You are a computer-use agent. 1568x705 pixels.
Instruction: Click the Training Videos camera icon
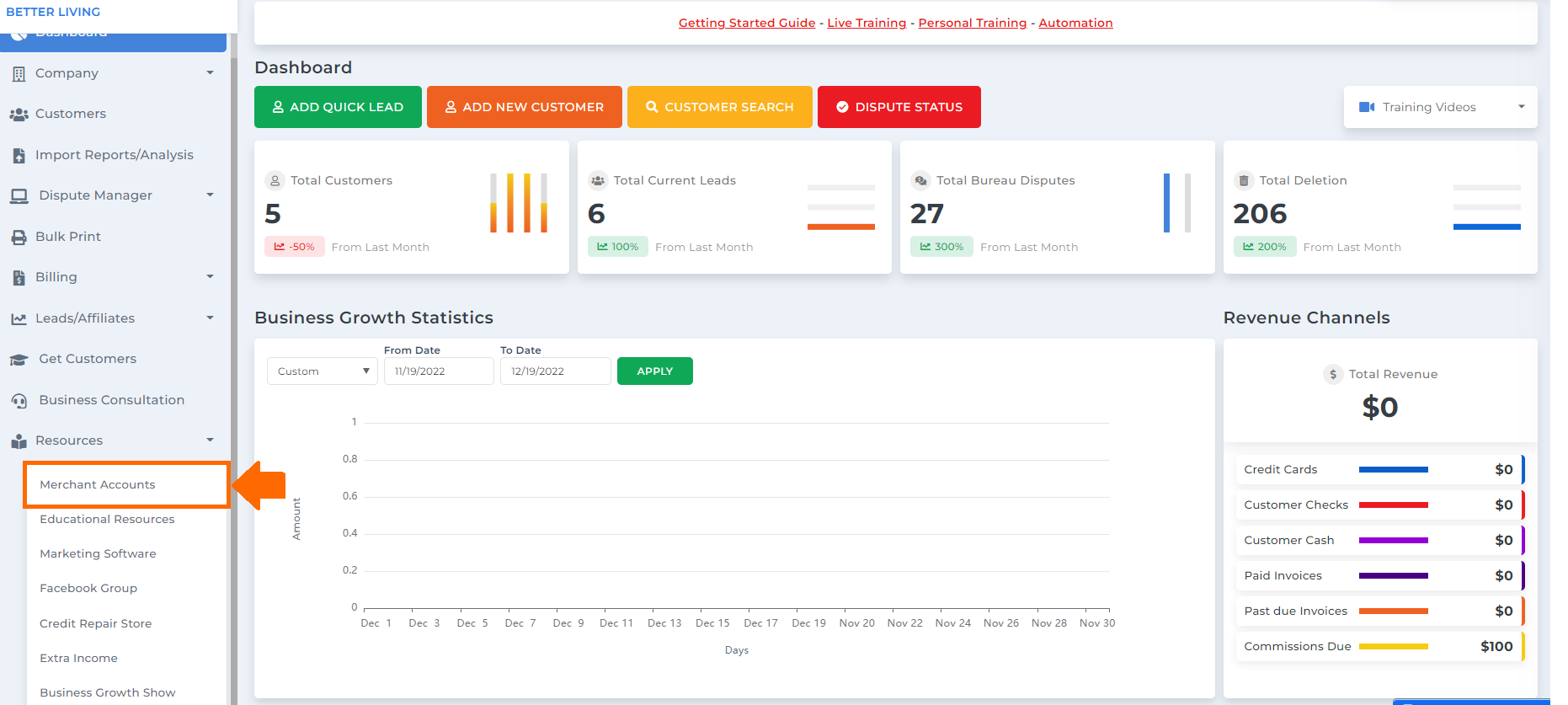point(1367,107)
